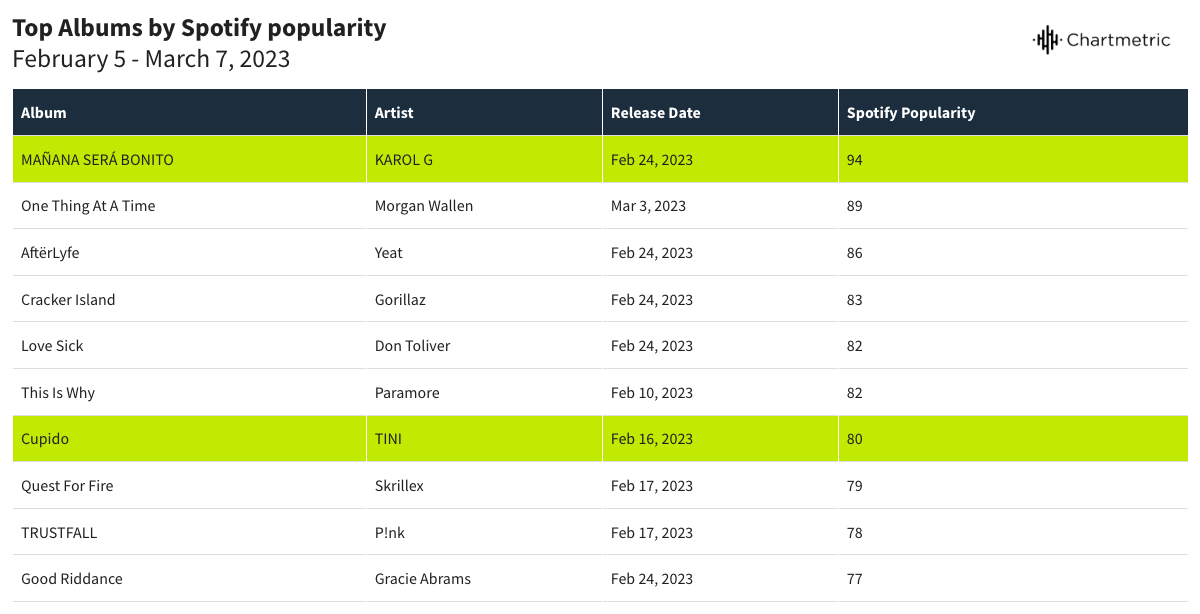The image size is (1200, 614).
Task: Sort by the Album column header
Action: tap(44, 113)
